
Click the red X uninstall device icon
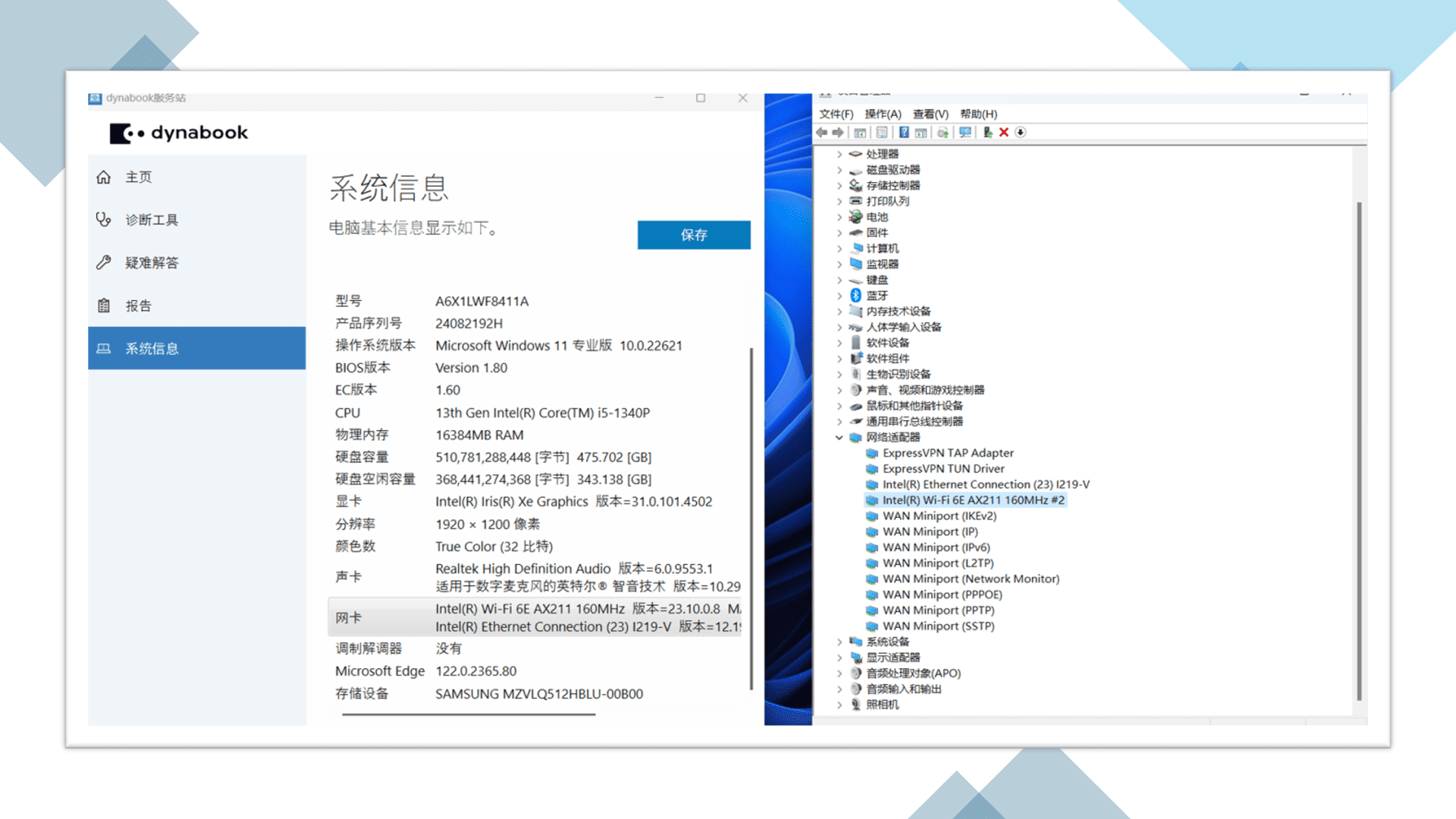pos(1003,133)
